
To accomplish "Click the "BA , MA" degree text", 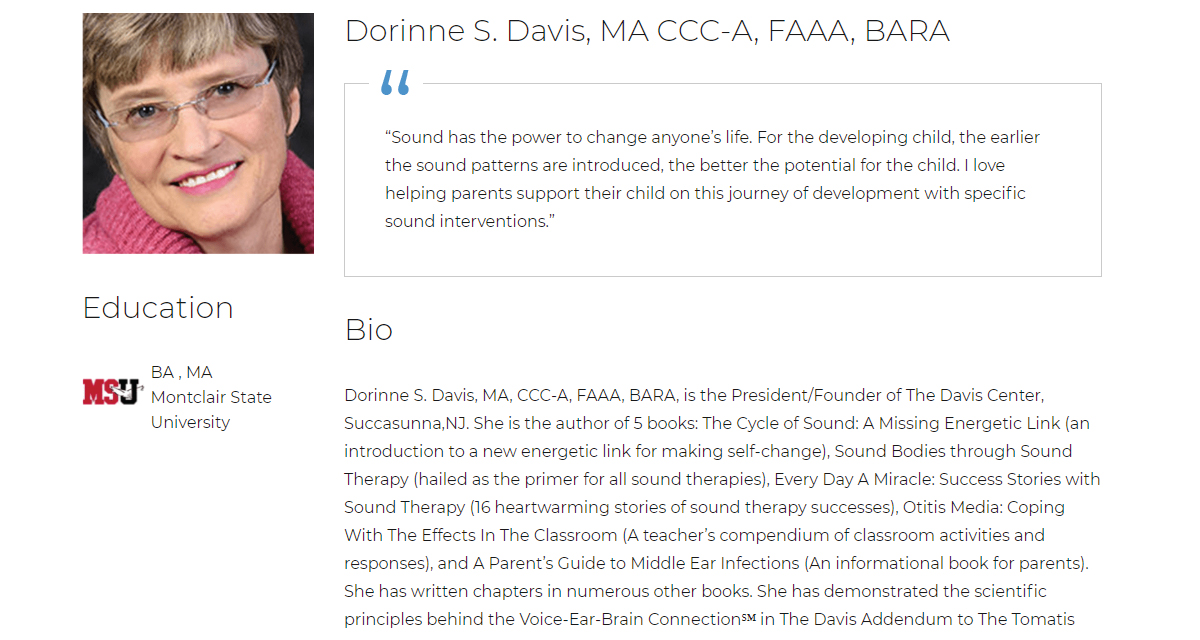I will point(182,372).
